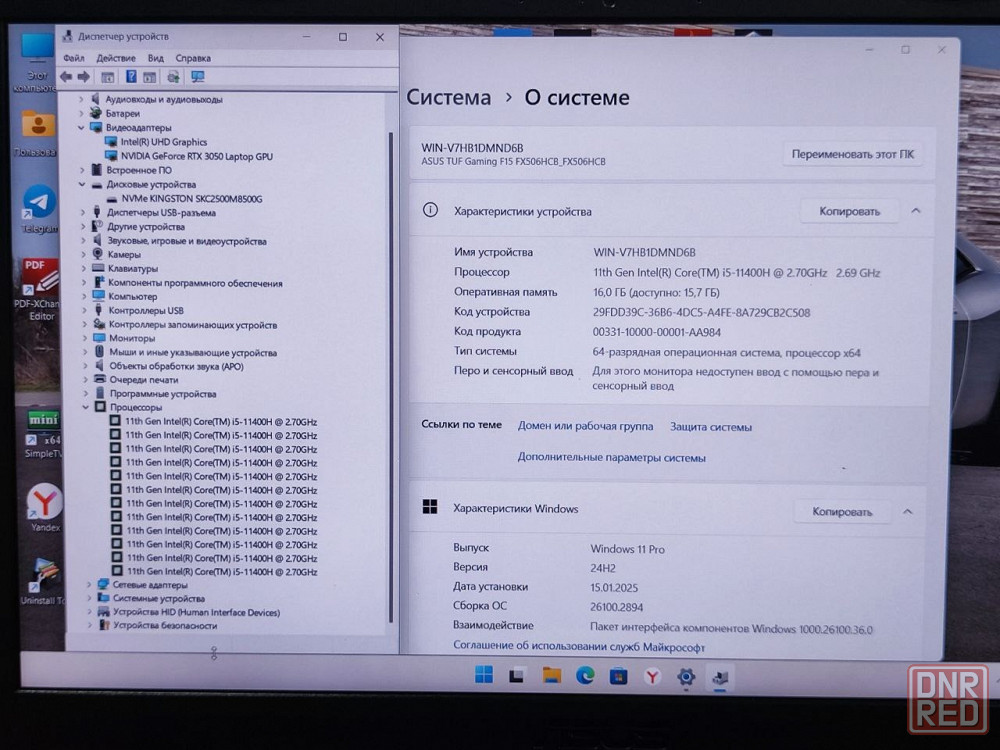Viewport: 1000px width, 750px height.
Task: Click 'Копировать' for device specifications
Action: (x=849, y=211)
